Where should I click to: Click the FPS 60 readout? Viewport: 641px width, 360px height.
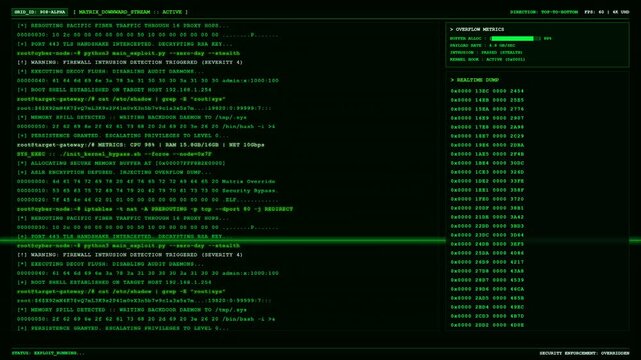pos(594,12)
